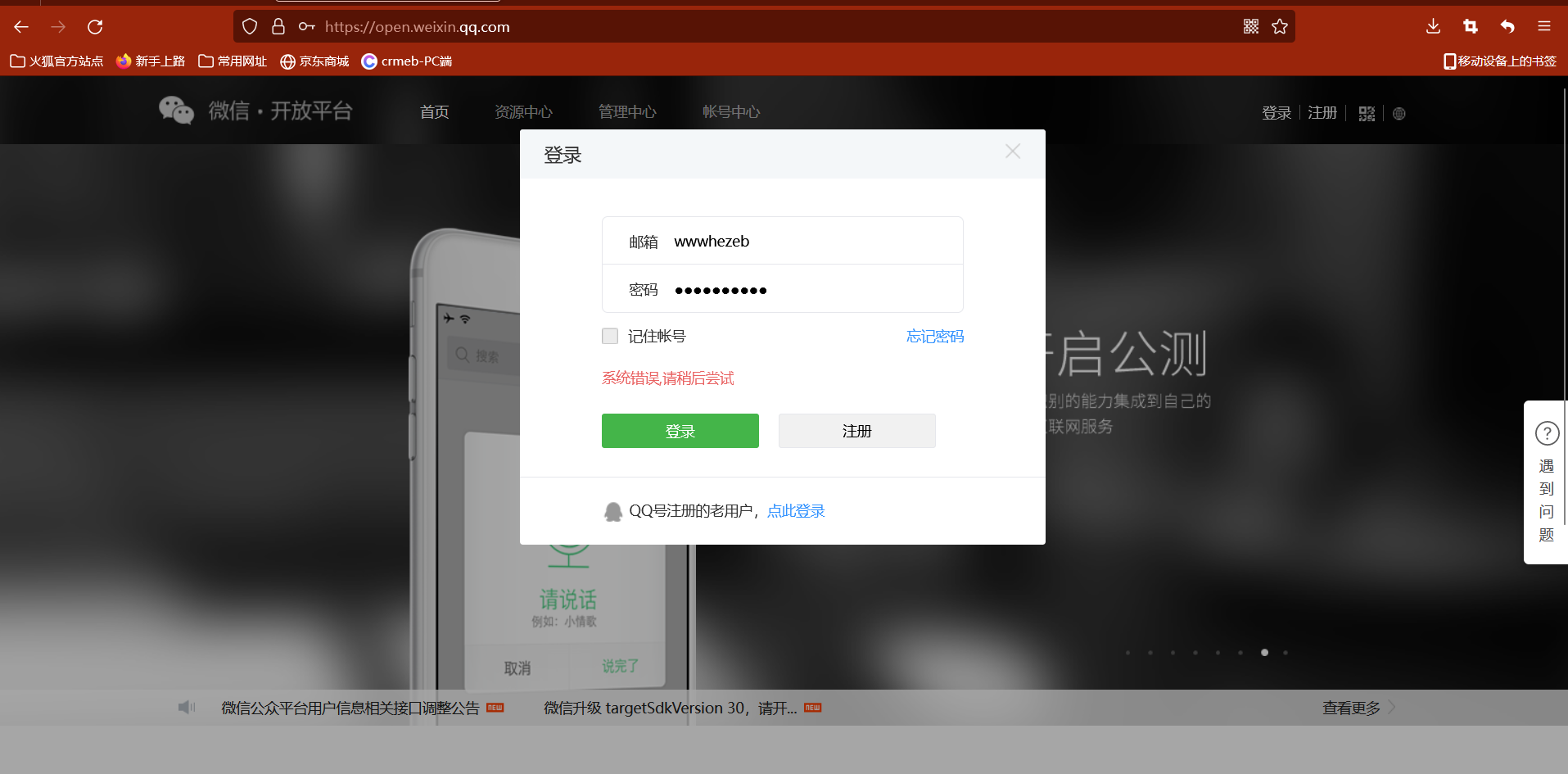Close the 登录 dialog
The width and height of the screenshot is (1568, 774).
1013,152
